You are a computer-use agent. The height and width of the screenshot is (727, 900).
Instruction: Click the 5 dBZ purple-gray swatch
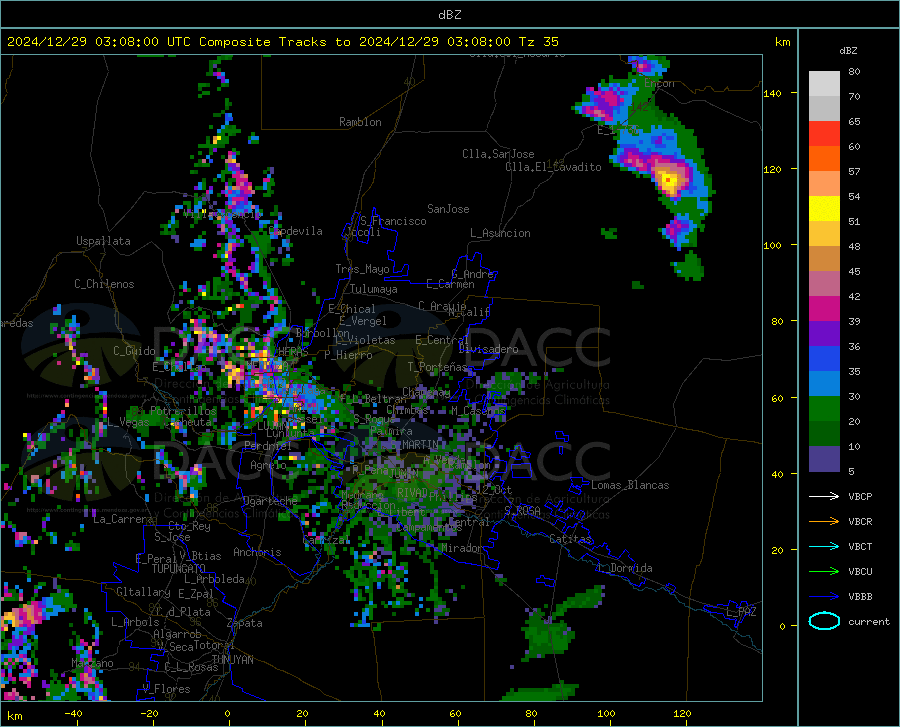[x=824, y=459]
